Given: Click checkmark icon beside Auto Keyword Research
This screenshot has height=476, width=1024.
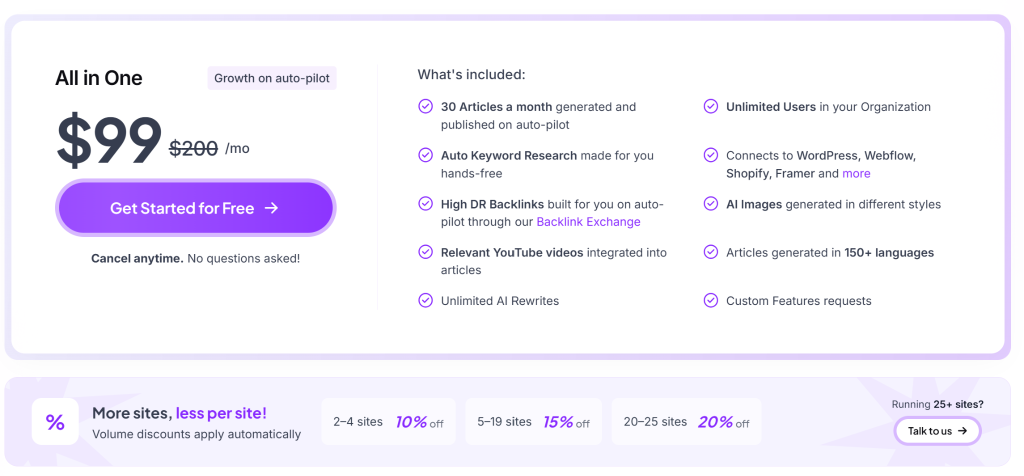Looking at the screenshot, I should tap(425, 155).
